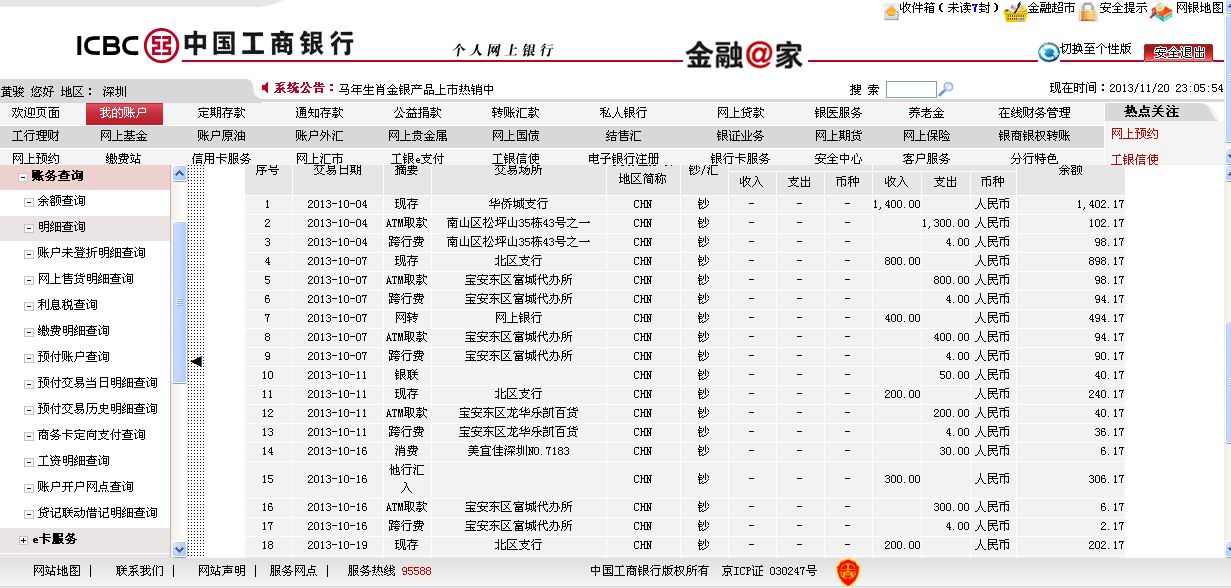Click sidebar scrollbar up arrow
Viewport: 1231px width, 588px height.
click(180, 173)
